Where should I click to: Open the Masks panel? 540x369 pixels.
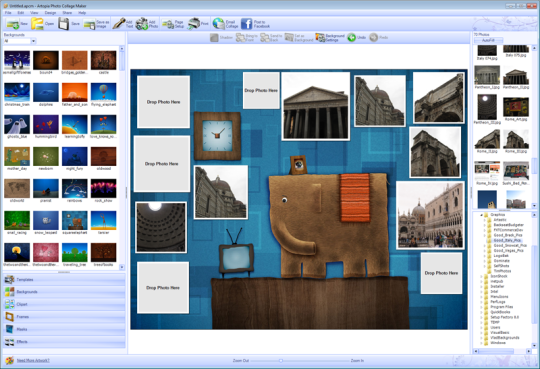click(64, 329)
